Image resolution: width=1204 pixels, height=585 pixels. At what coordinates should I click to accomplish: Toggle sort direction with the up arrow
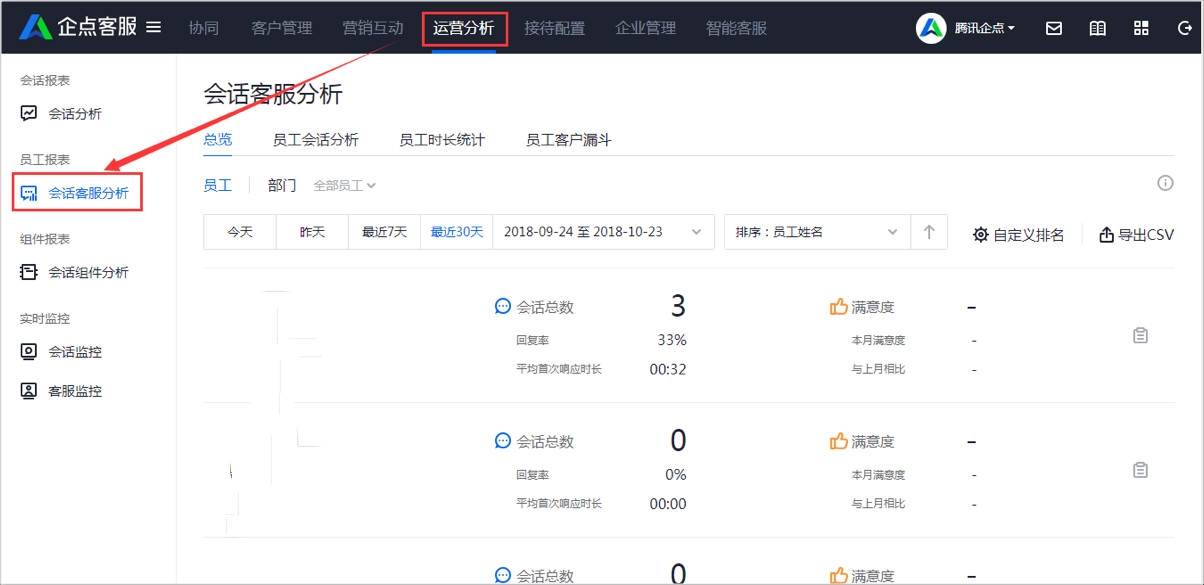[x=929, y=232]
